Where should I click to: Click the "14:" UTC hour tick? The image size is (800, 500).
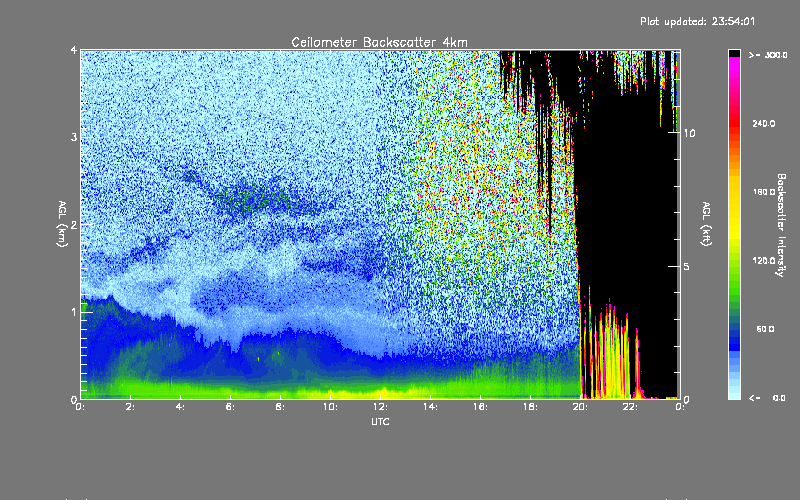click(430, 407)
